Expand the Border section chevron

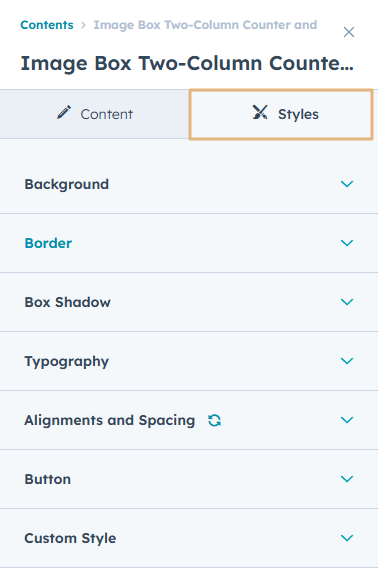point(347,243)
